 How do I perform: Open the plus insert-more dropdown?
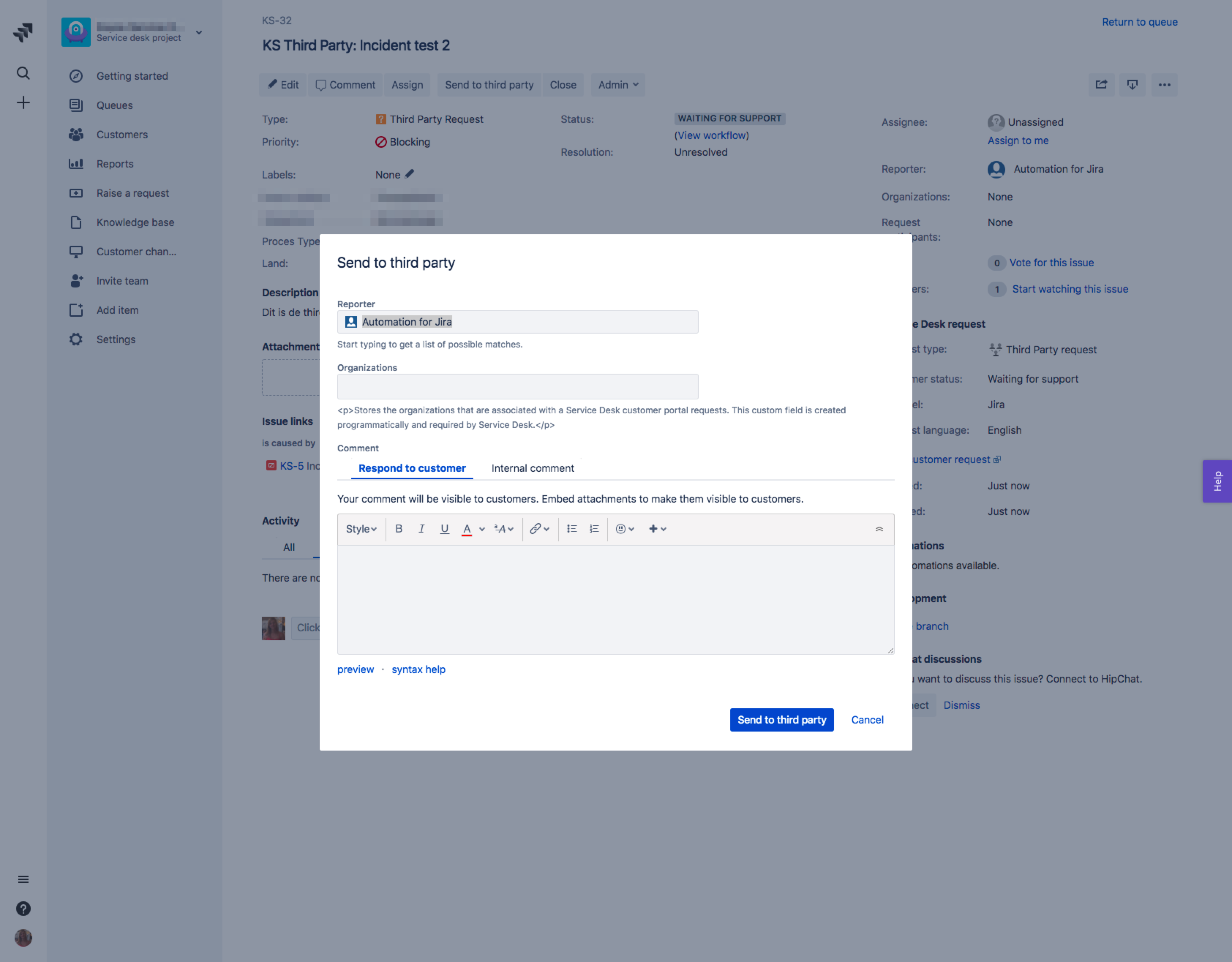point(657,529)
